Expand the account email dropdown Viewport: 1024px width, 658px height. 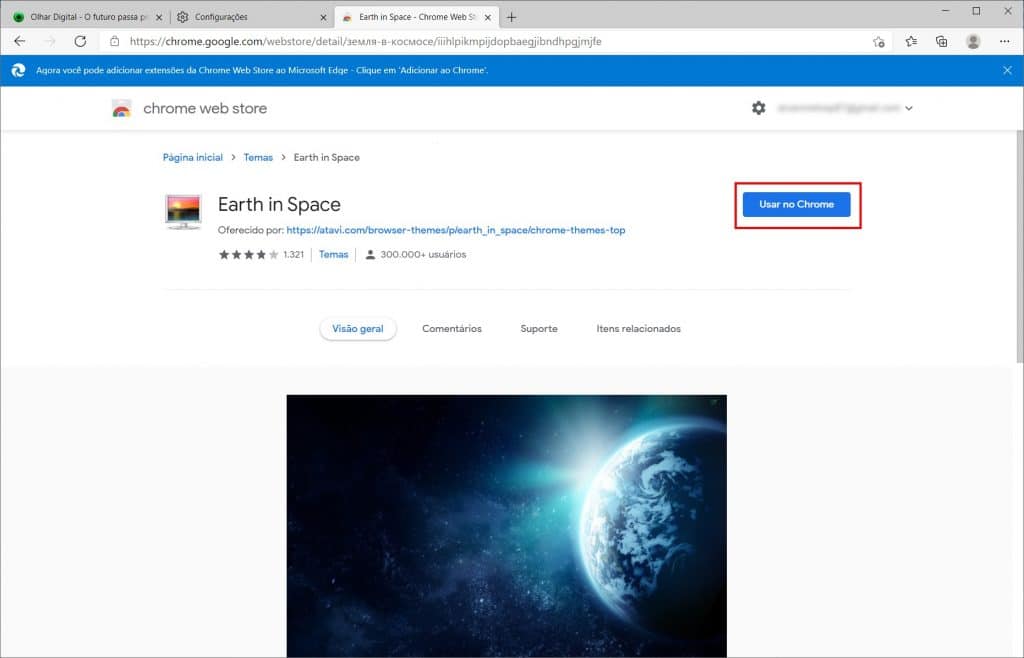(908, 108)
